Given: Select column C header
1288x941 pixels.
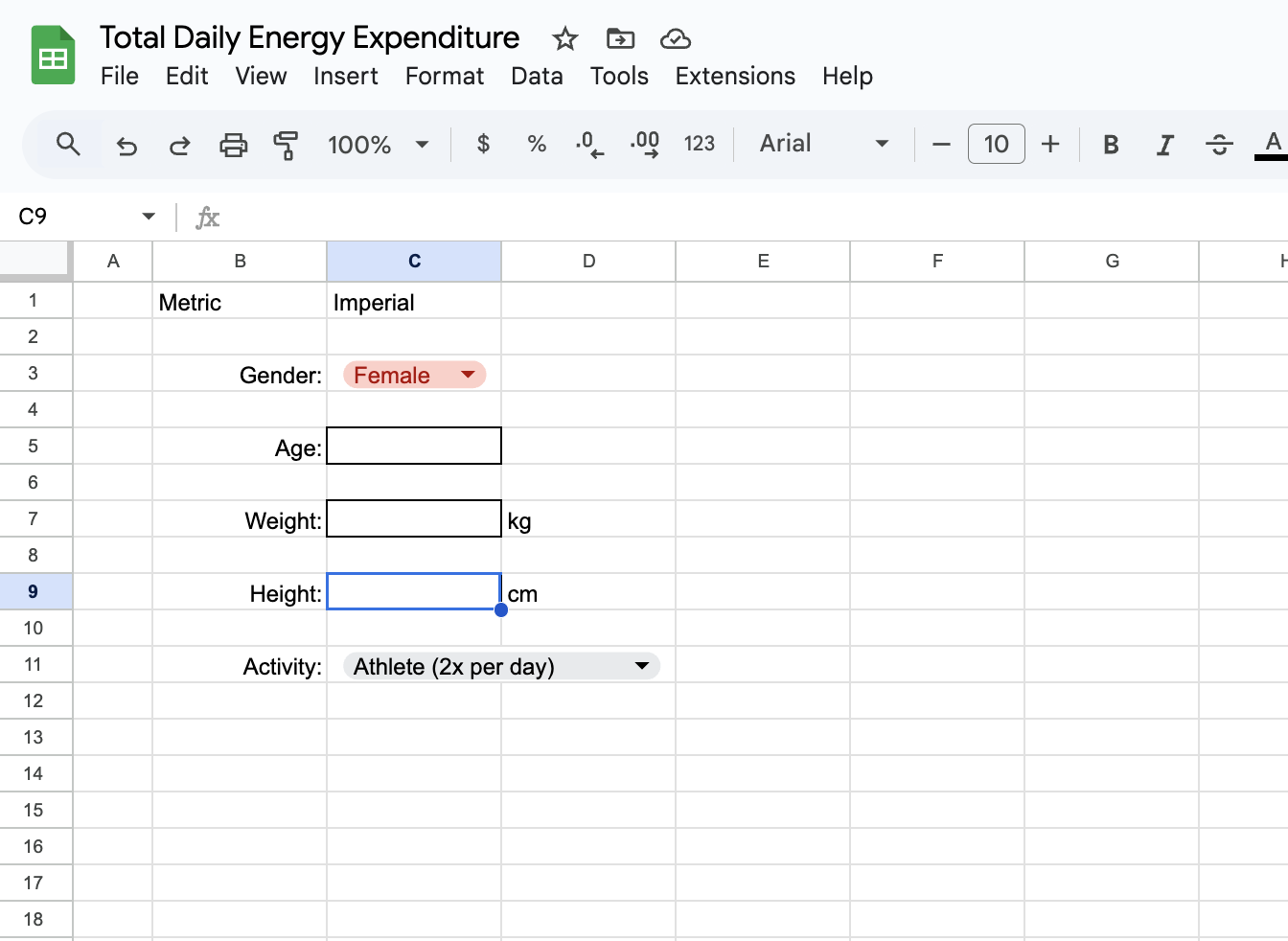Looking at the screenshot, I should pyautogui.click(x=414, y=262).
